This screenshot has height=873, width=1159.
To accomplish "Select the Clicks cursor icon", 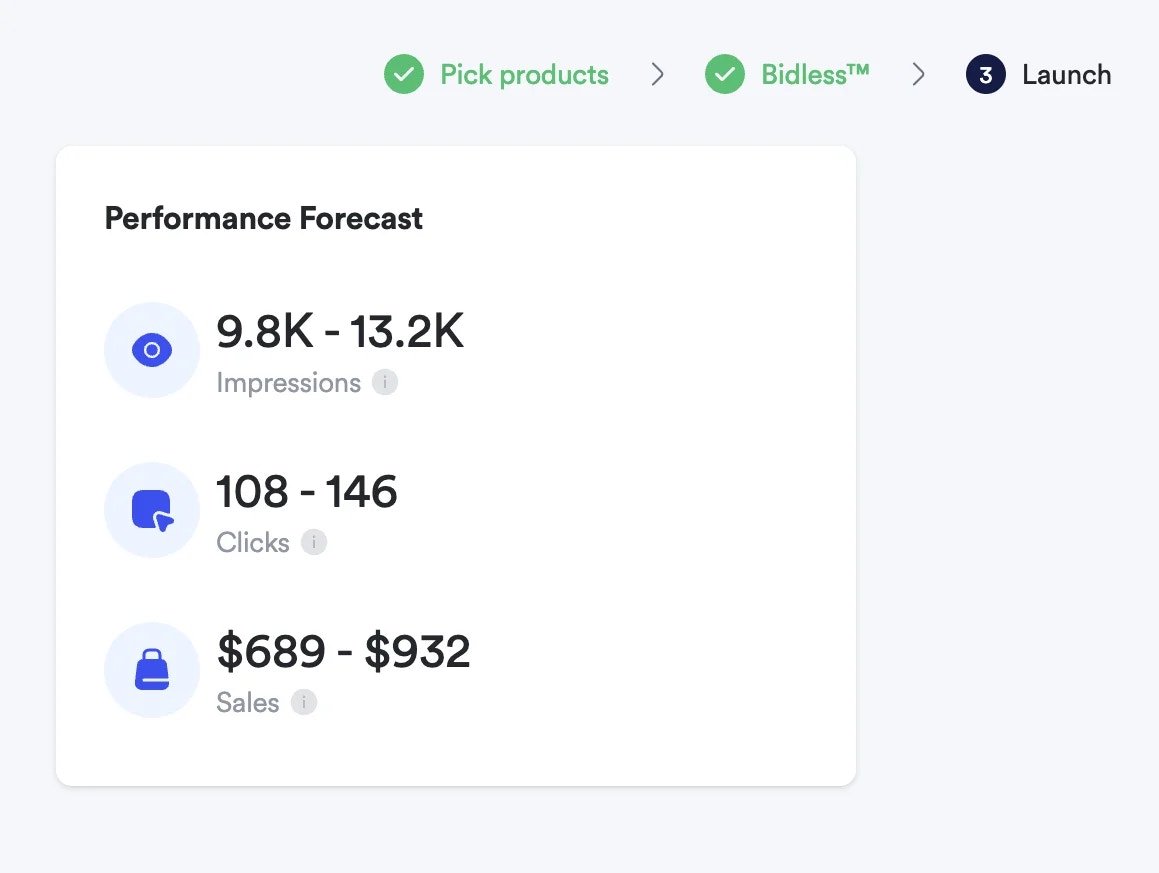I will coord(152,510).
